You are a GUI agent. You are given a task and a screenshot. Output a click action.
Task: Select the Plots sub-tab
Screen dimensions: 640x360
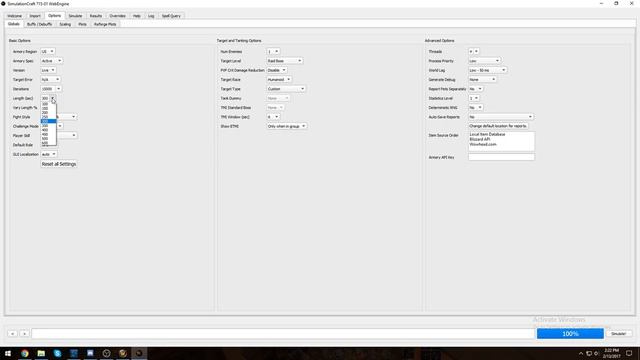point(82,24)
